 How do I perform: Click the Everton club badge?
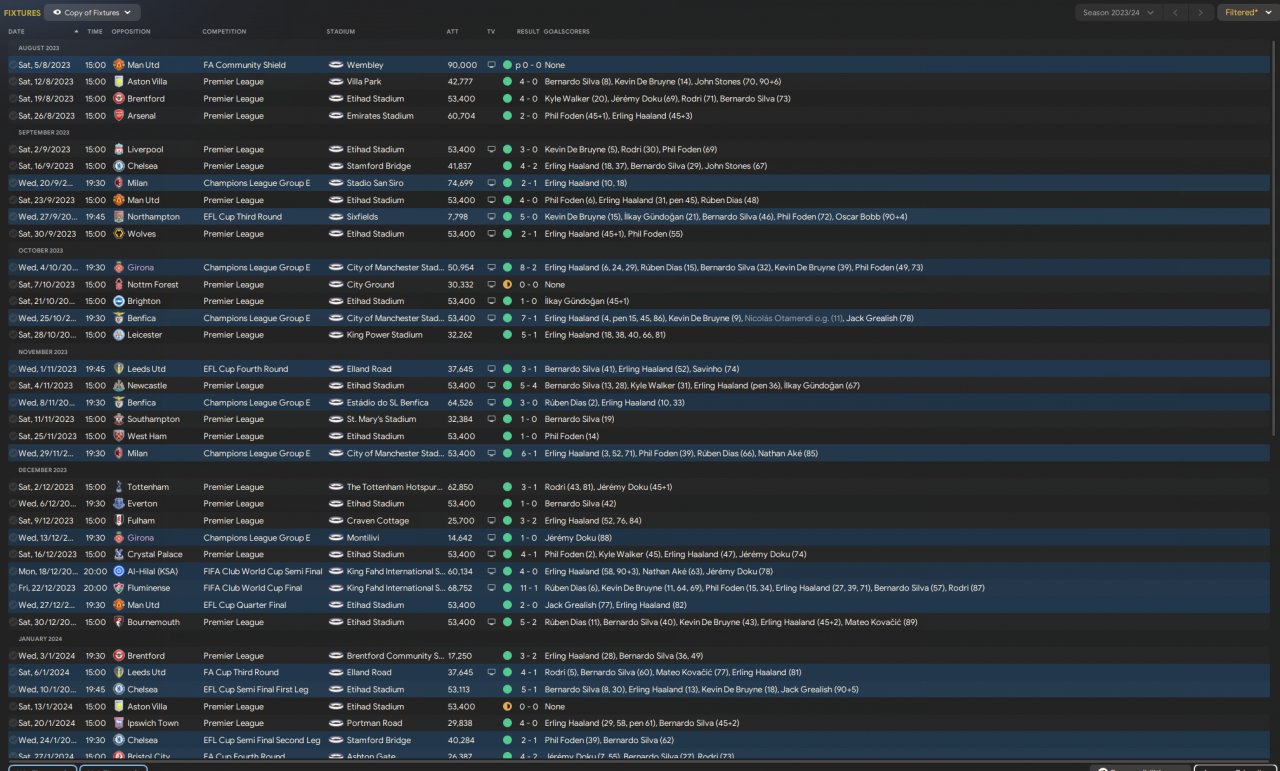pyautogui.click(x=118, y=504)
